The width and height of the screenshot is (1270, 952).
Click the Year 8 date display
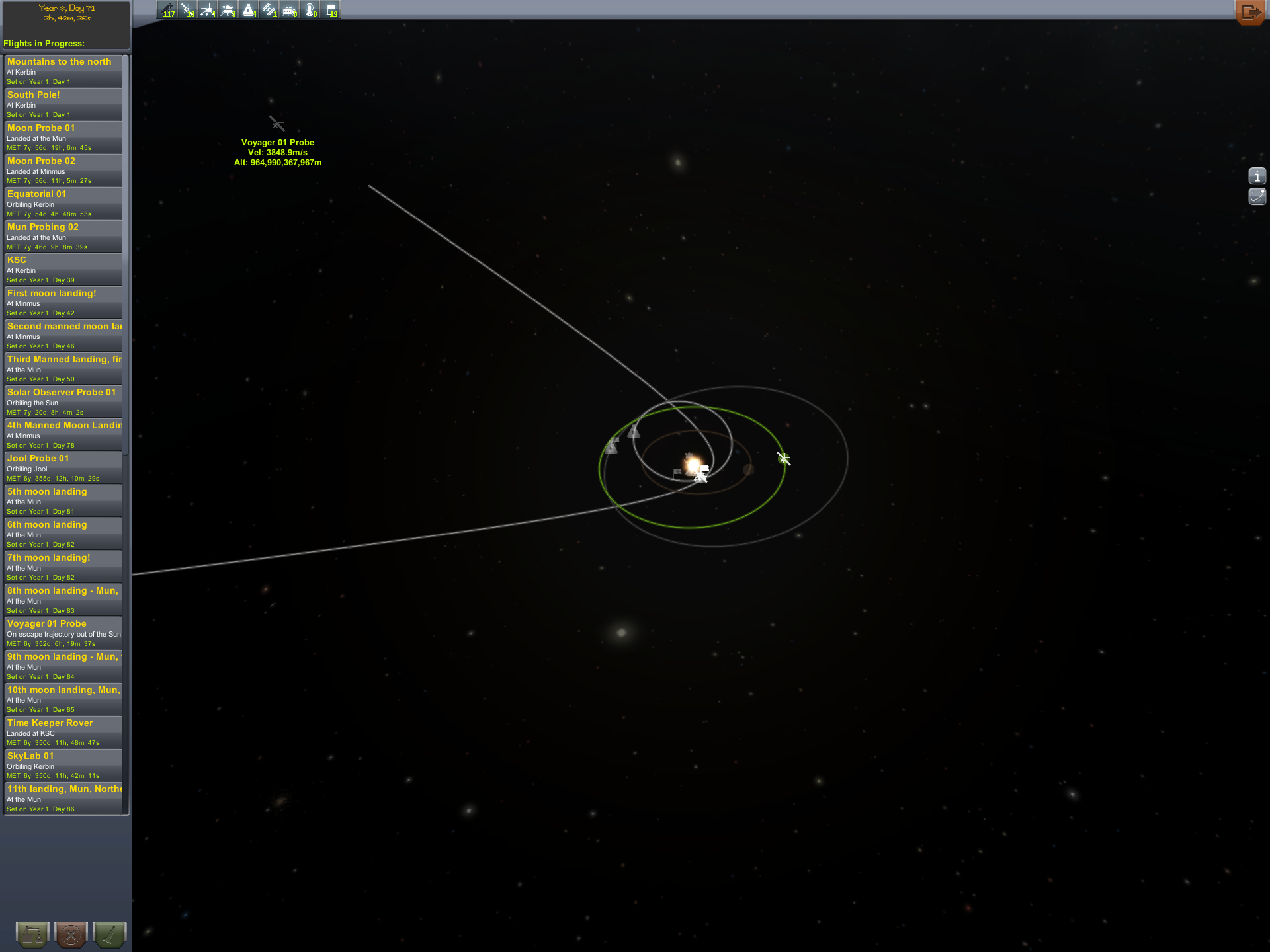coord(67,13)
